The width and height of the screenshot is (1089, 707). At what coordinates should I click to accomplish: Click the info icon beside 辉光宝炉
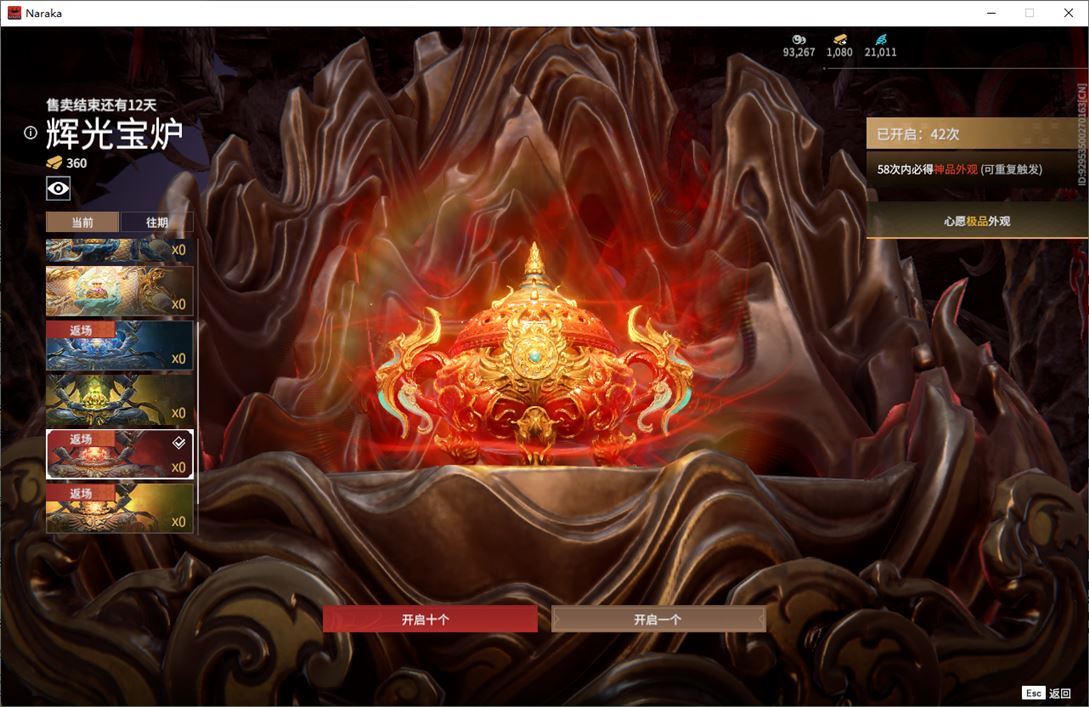coord(31,133)
